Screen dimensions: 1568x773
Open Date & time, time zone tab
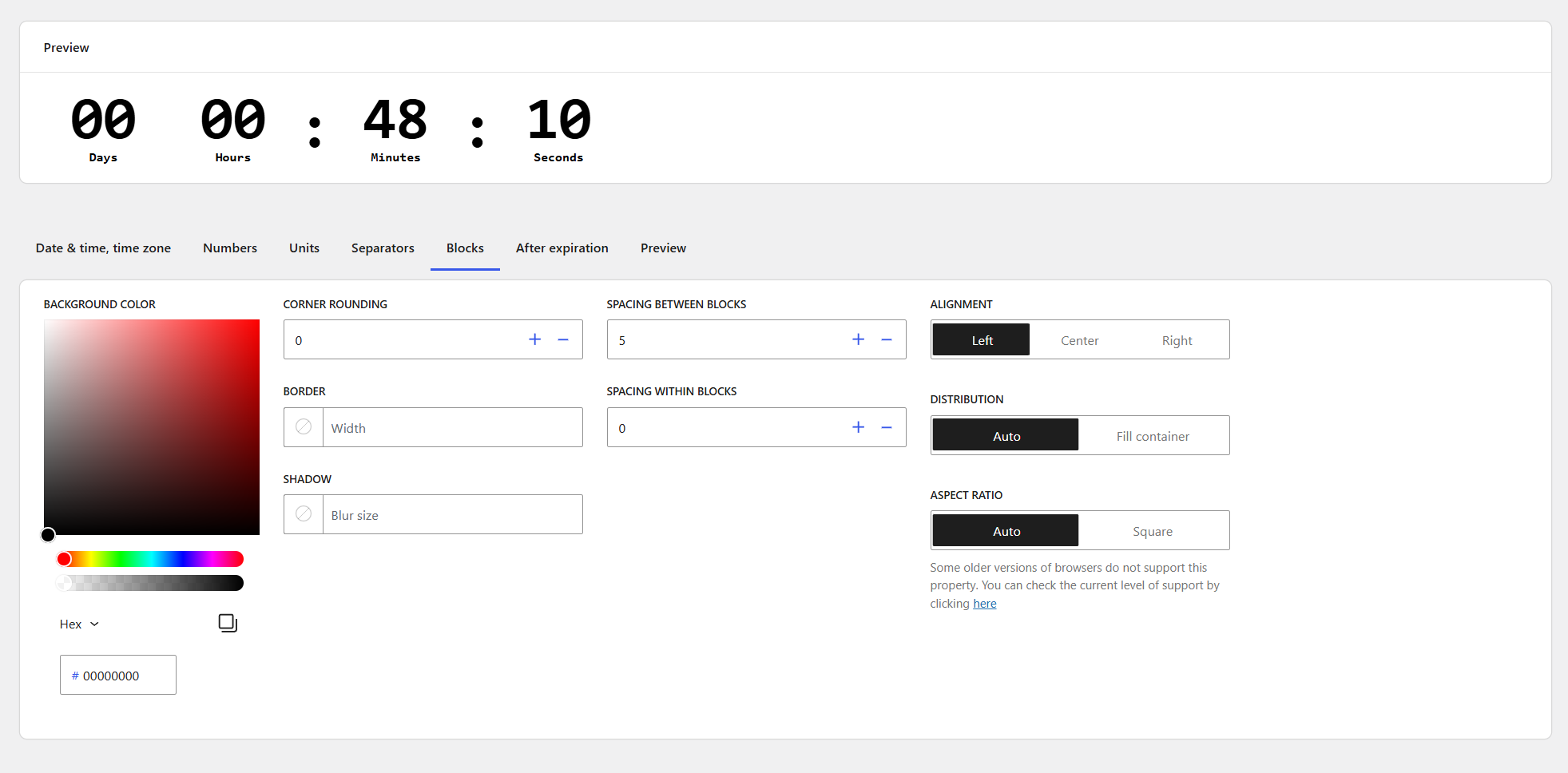point(103,248)
